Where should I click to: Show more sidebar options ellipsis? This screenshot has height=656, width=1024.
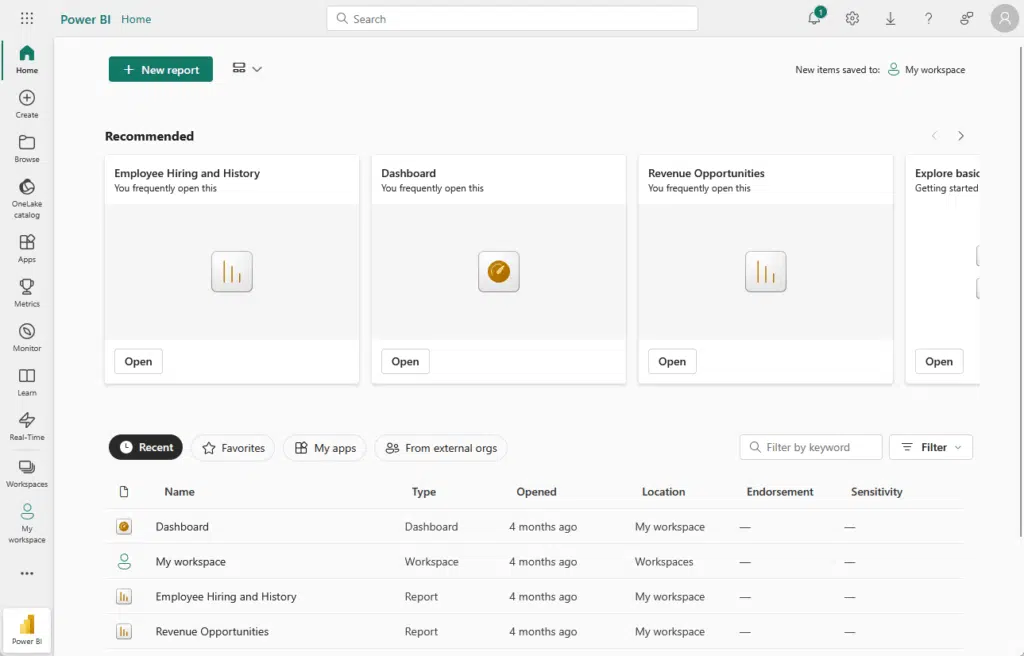tap(27, 573)
